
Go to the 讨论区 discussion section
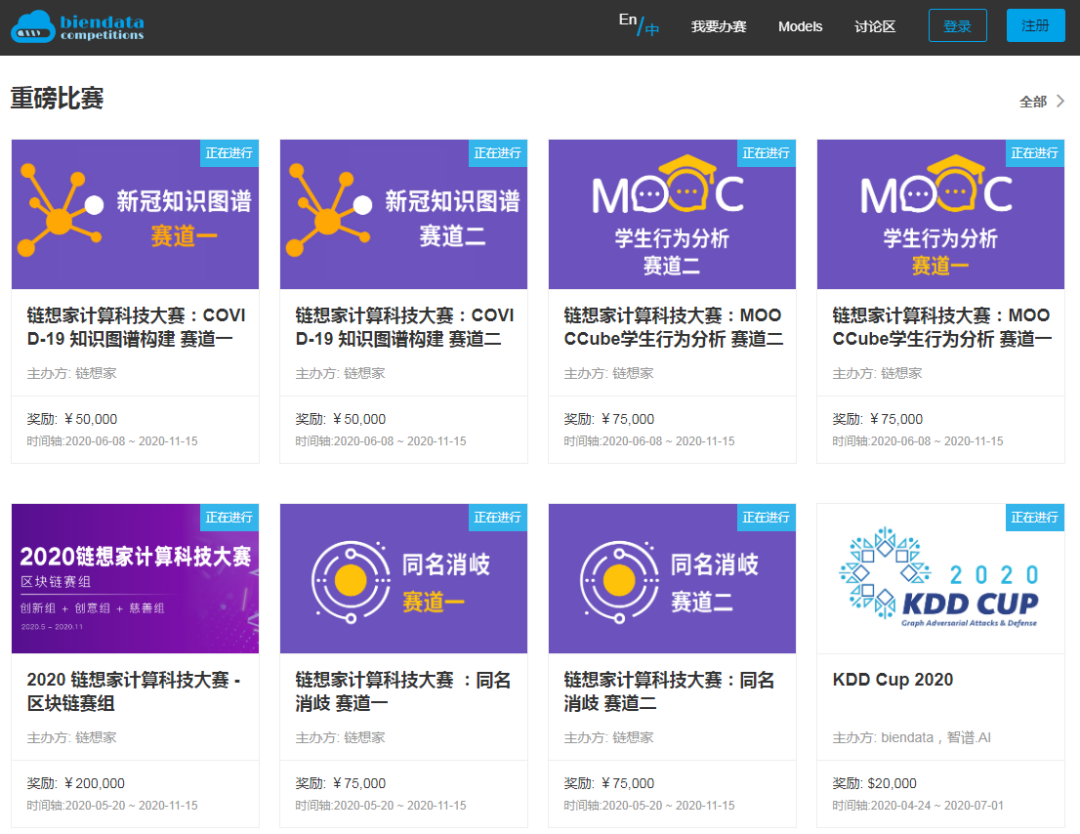[875, 27]
